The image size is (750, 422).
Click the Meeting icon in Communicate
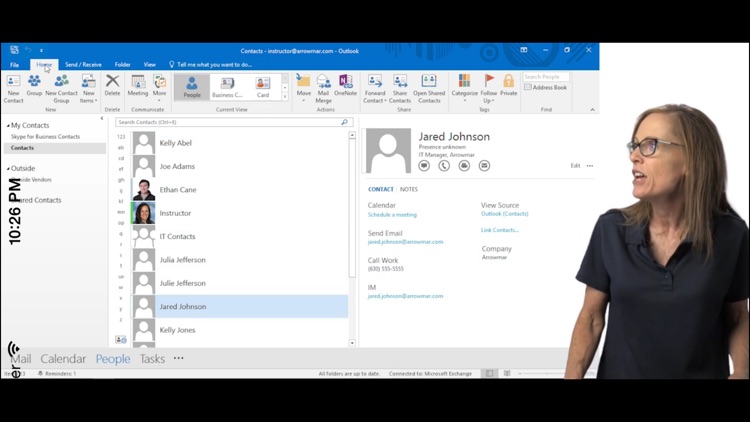[138, 85]
